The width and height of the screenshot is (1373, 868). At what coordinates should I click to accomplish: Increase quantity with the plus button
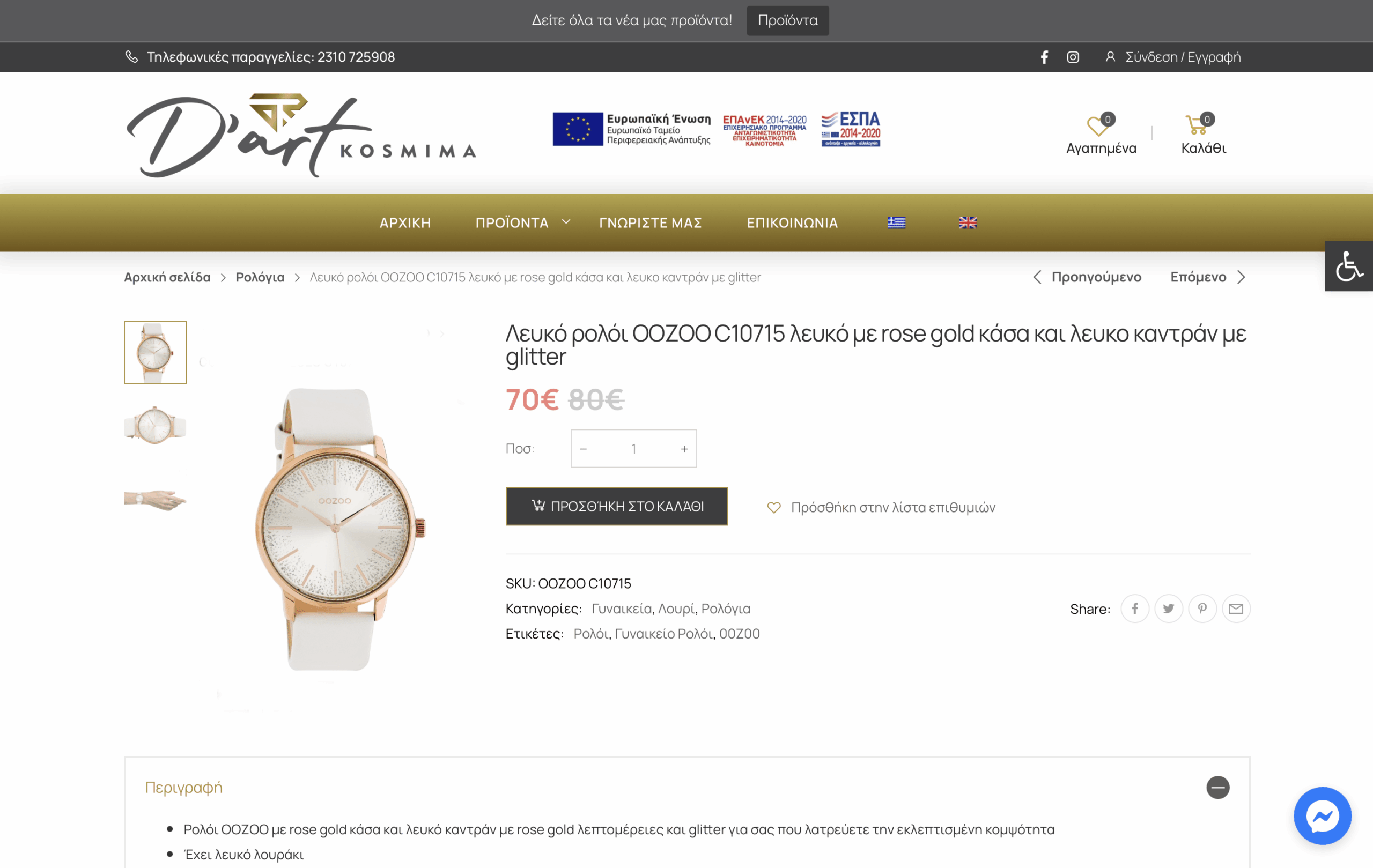tap(684, 449)
